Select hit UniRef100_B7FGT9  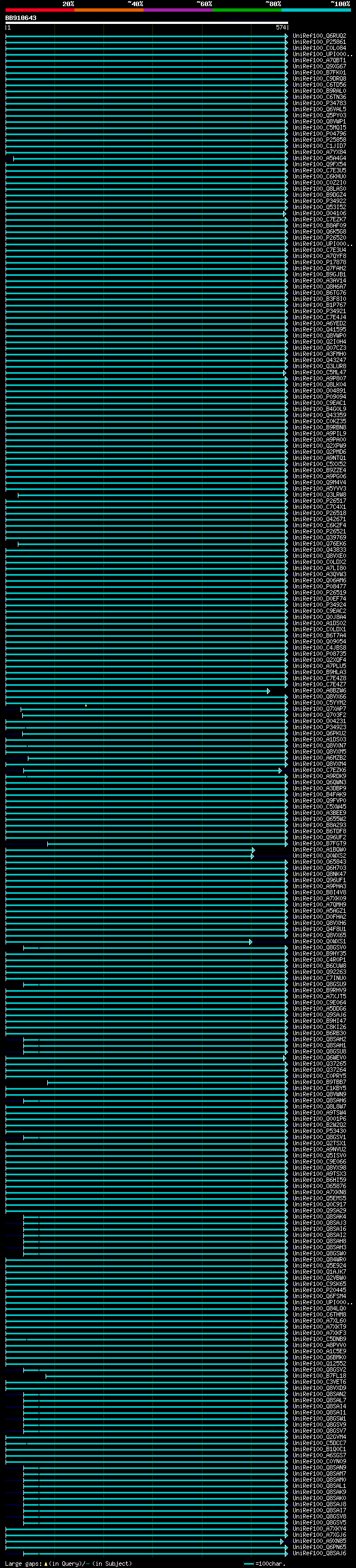319,844
